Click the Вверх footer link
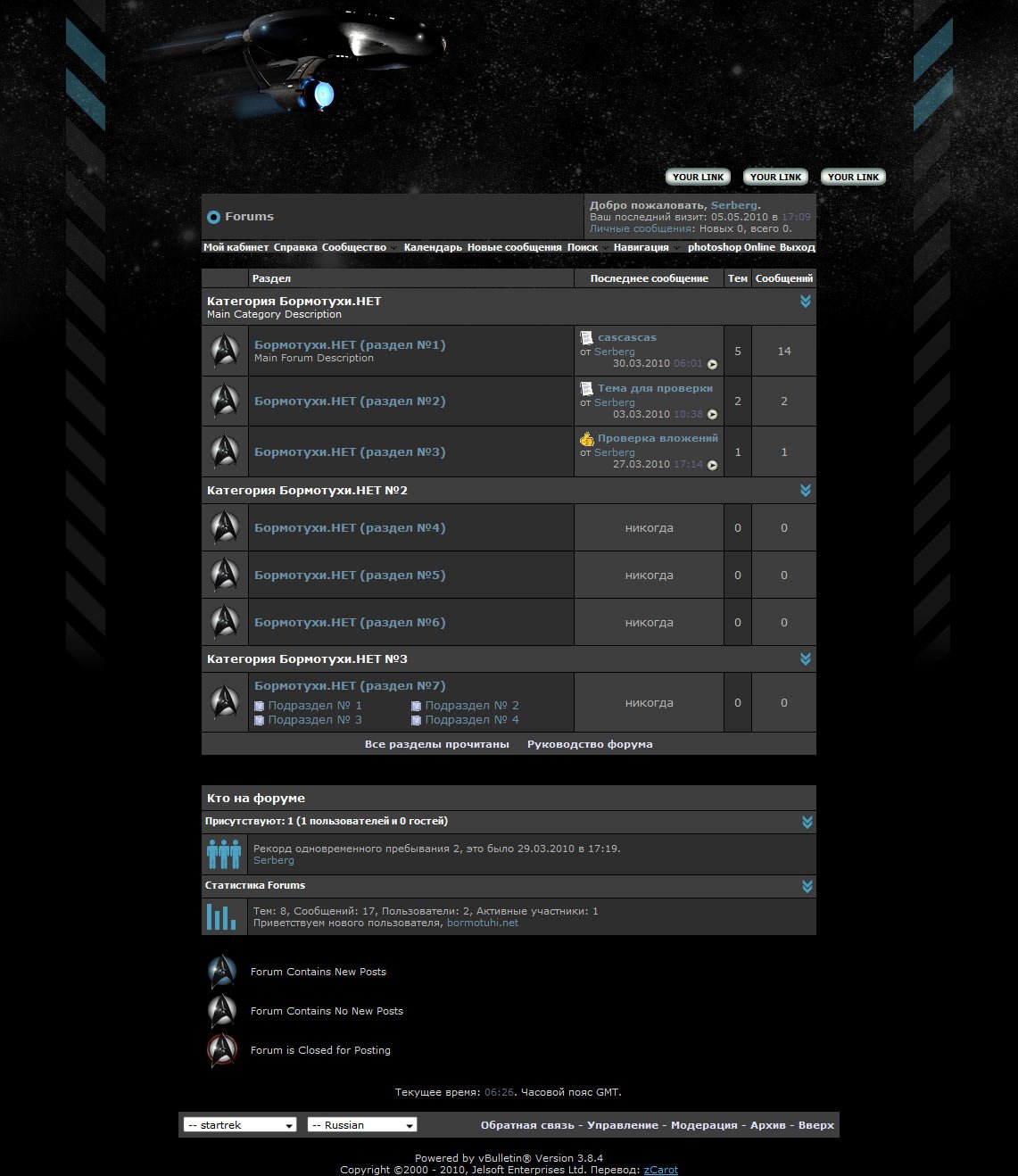The width and height of the screenshot is (1018, 1176). [816, 1125]
